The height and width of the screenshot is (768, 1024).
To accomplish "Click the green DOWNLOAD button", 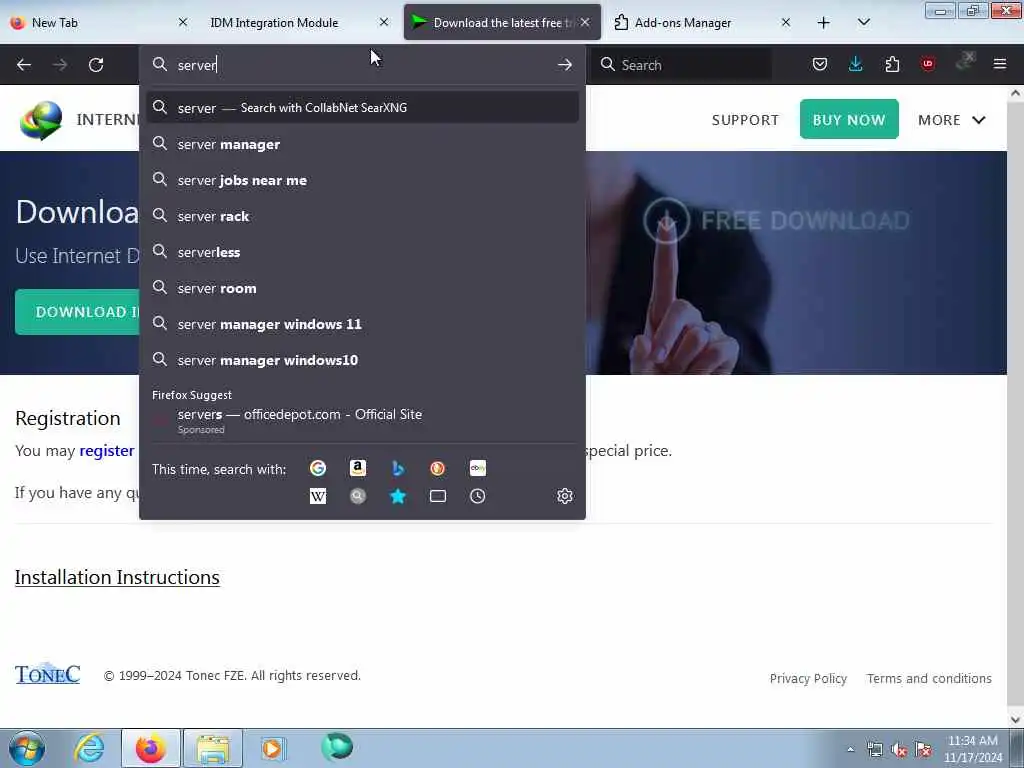I will (77, 312).
